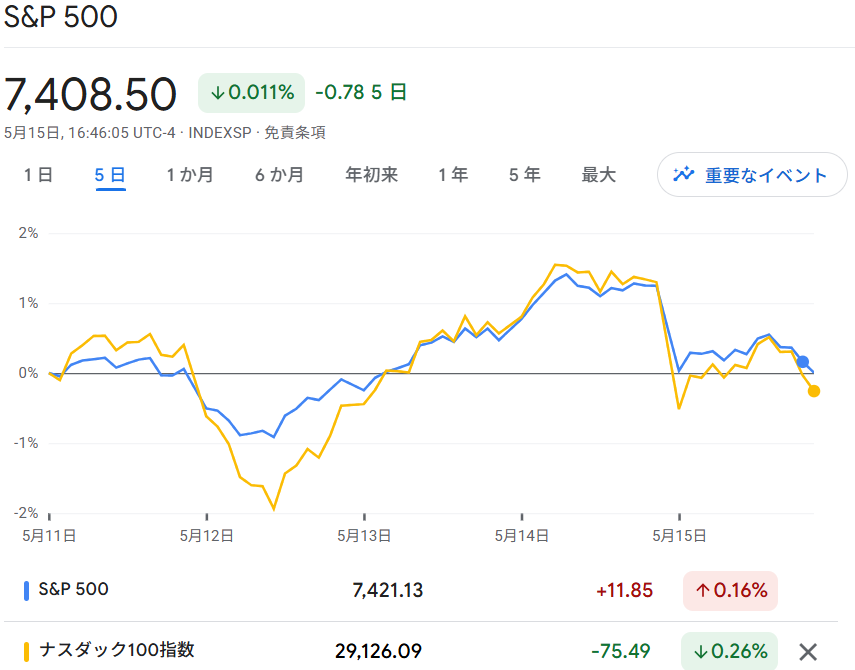Open the 免責条項 disclaimer link

(295, 132)
